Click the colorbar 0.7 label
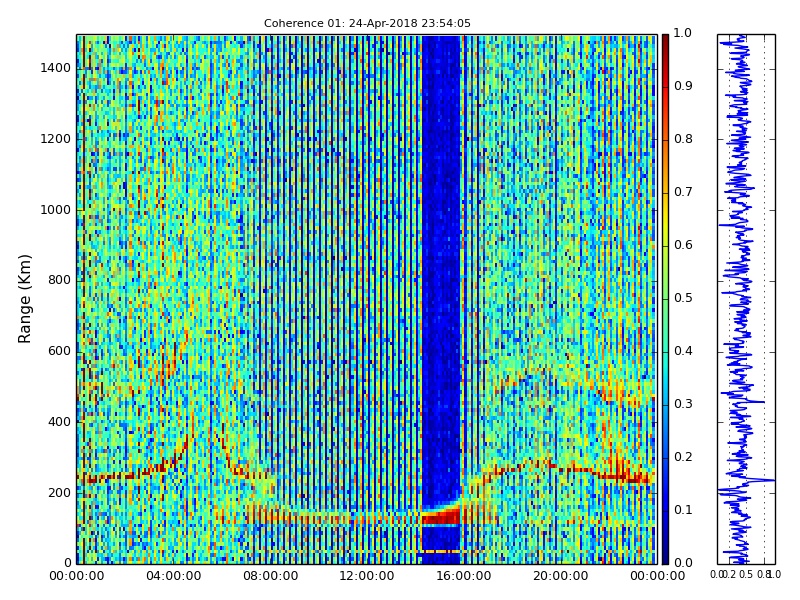 pyautogui.click(x=683, y=192)
